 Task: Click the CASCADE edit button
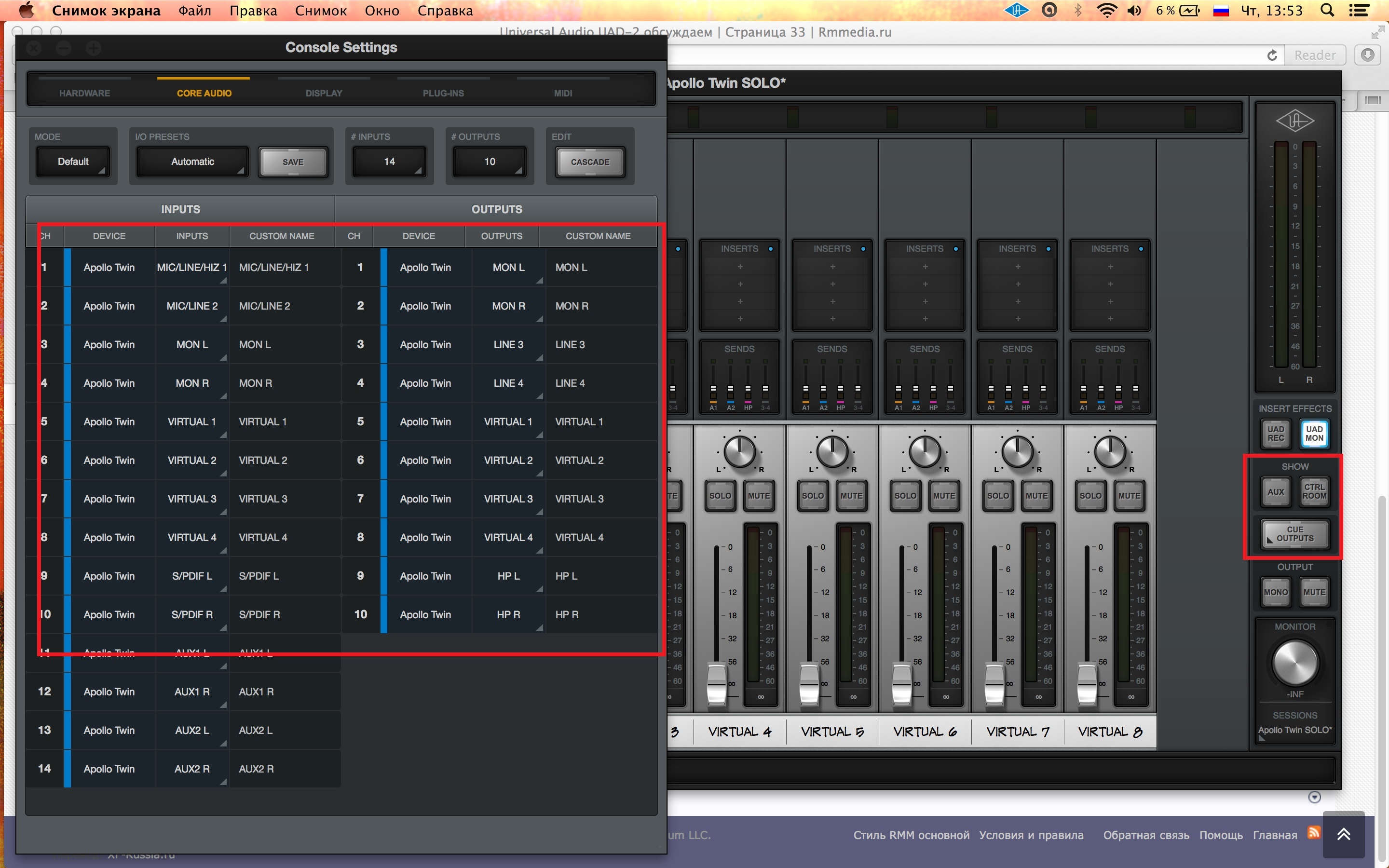[x=589, y=162]
